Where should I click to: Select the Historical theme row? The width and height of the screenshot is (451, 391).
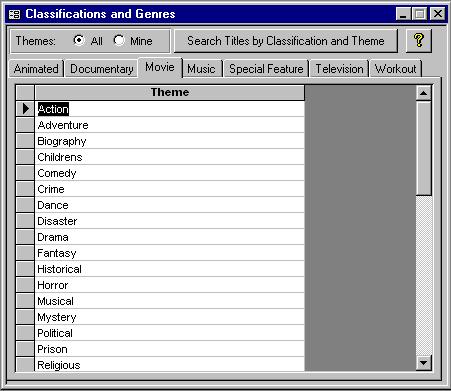click(x=170, y=269)
